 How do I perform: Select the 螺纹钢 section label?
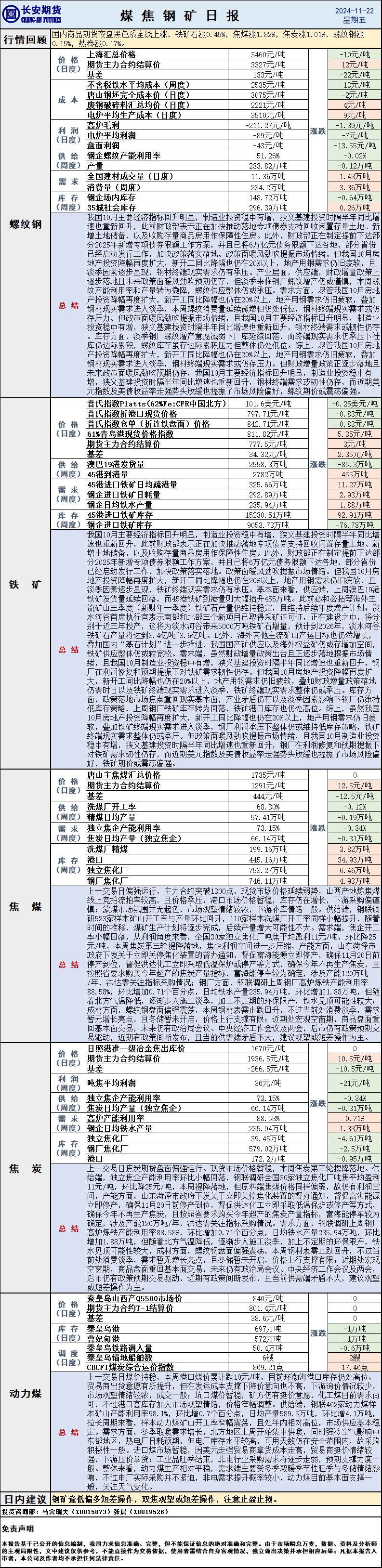tap(25, 224)
